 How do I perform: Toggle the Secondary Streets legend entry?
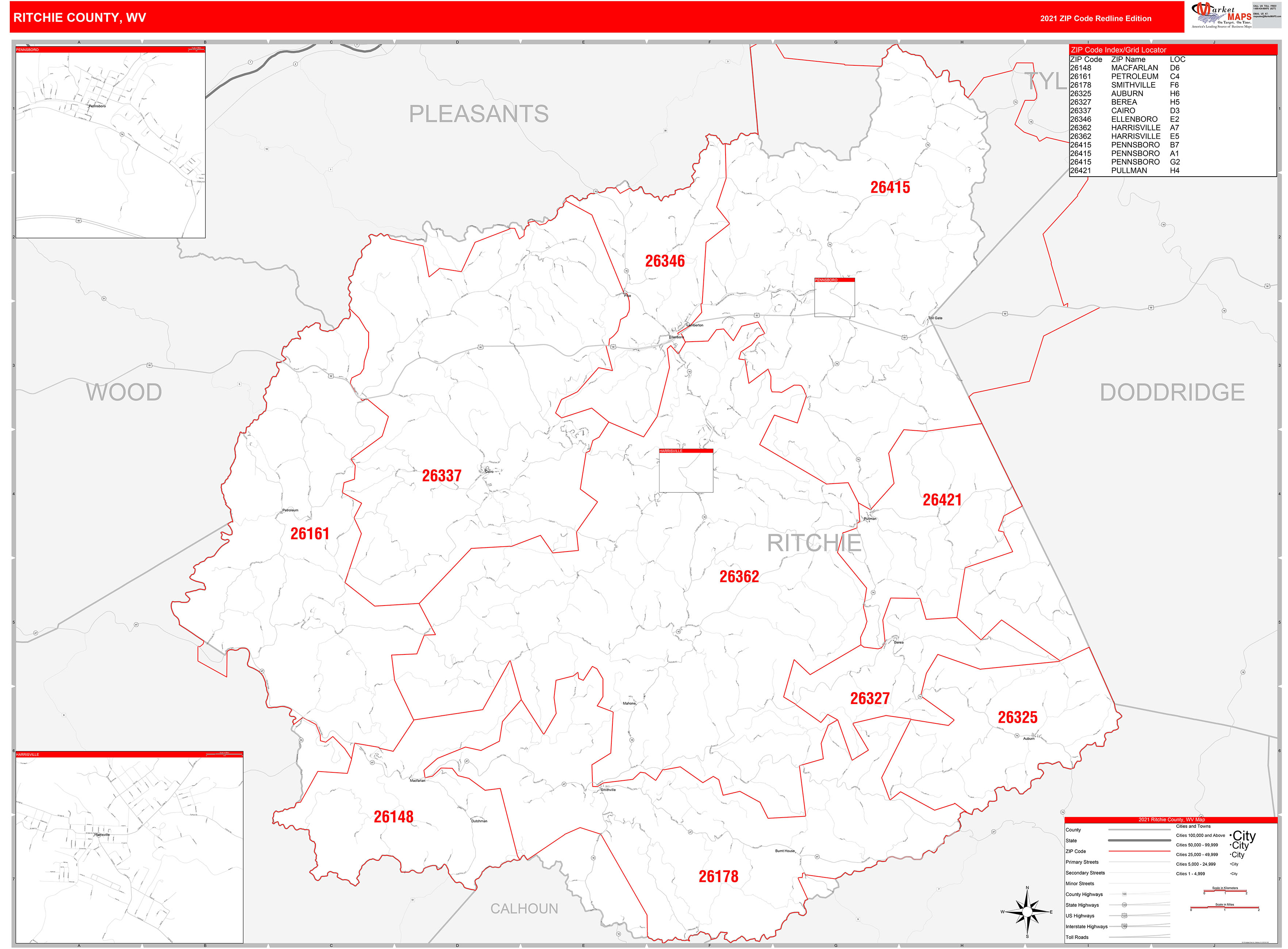(x=1085, y=873)
